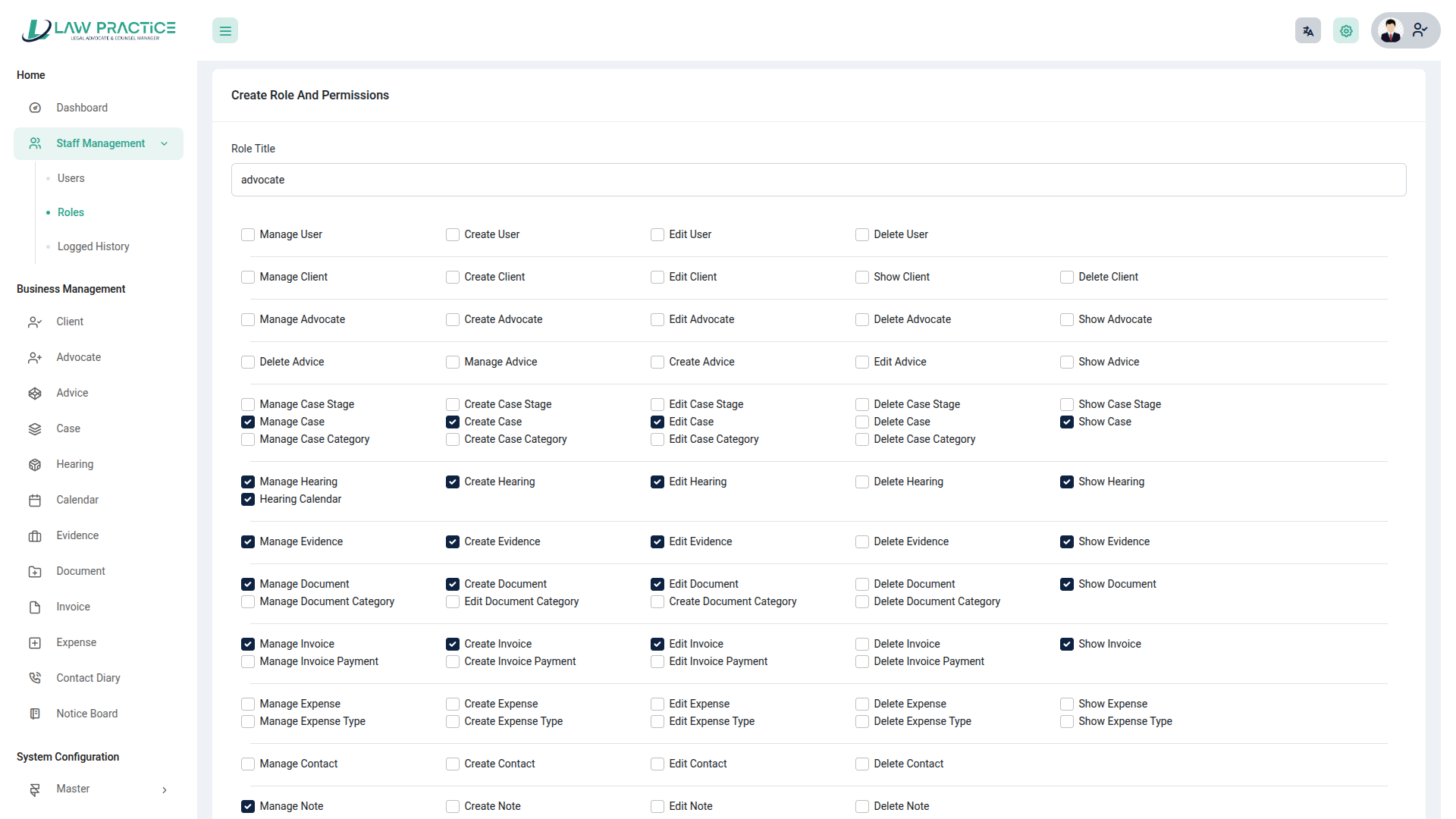Open the Dashboard link in sidebar
Screen dimensions: 1456x819
click(x=82, y=108)
